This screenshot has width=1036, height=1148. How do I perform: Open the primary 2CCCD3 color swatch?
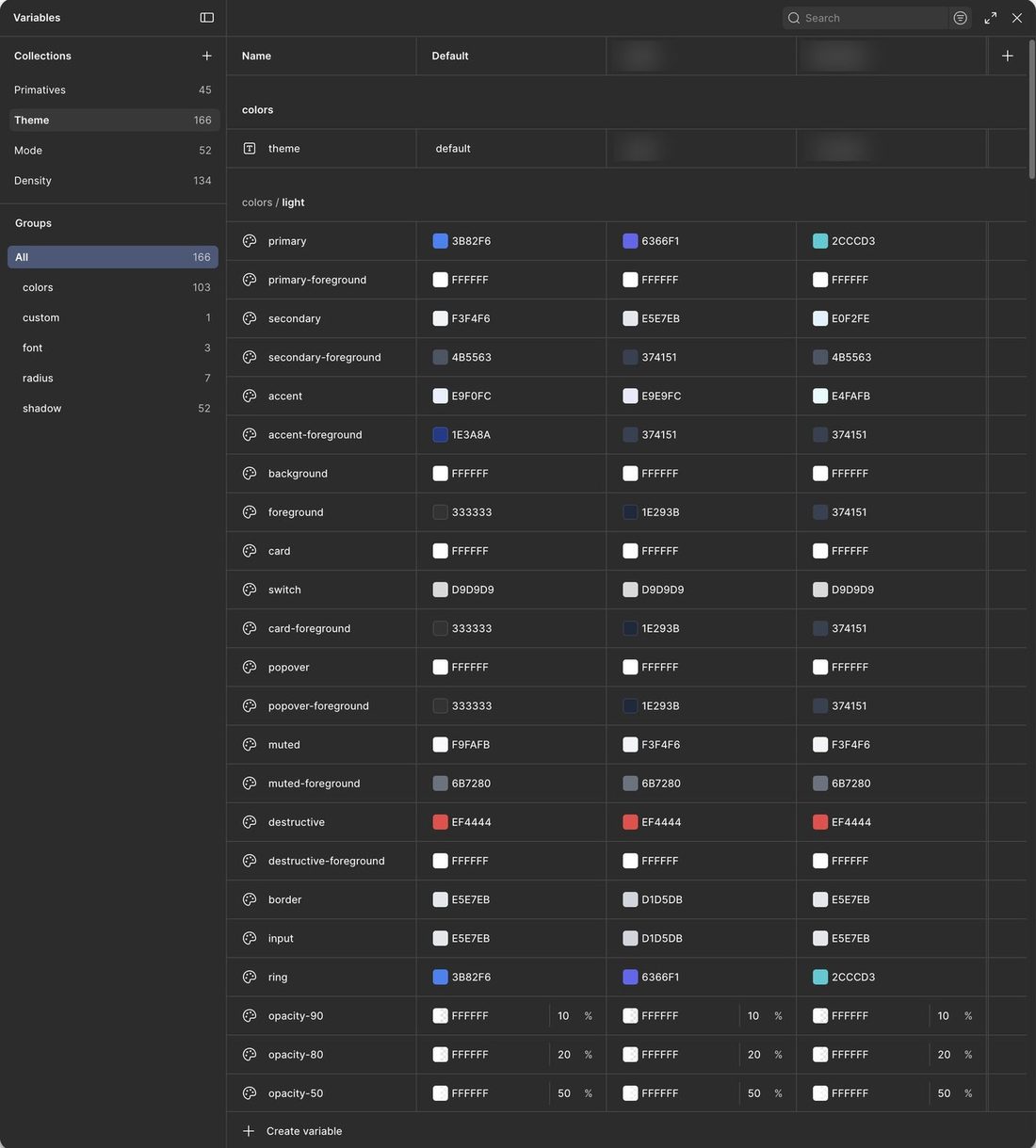[x=820, y=241]
